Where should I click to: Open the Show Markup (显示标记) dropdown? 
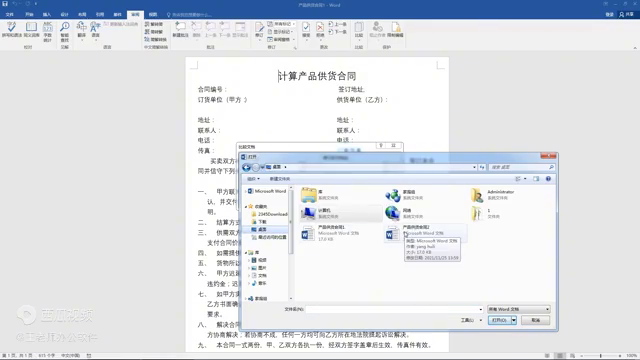[281, 31]
